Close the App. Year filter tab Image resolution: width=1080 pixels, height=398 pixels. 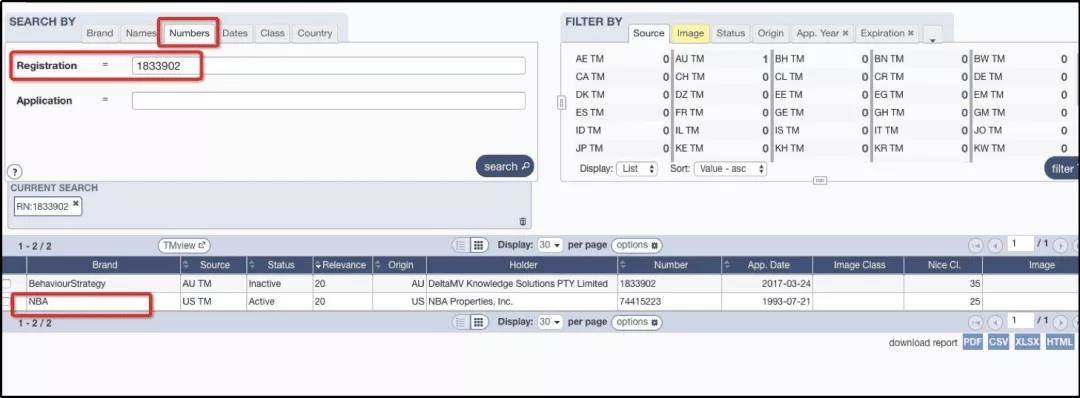845,33
